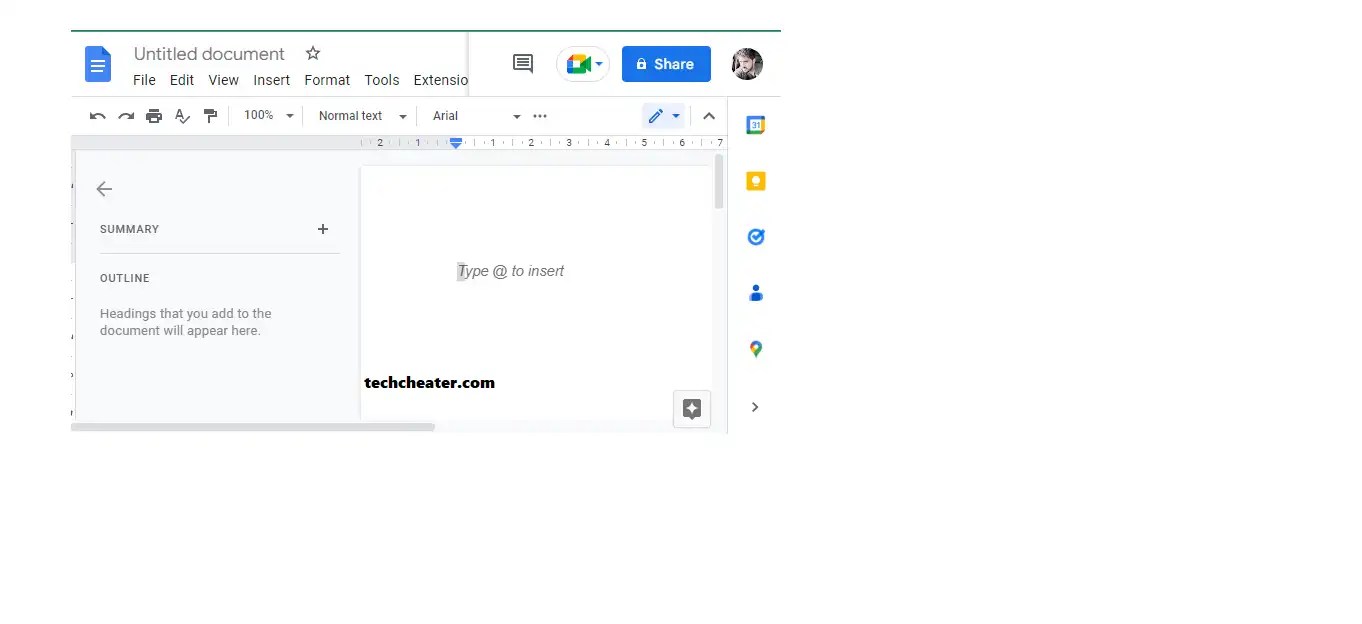The height and width of the screenshot is (624, 1362).
Task: Click the Share button
Action: click(x=666, y=63)
